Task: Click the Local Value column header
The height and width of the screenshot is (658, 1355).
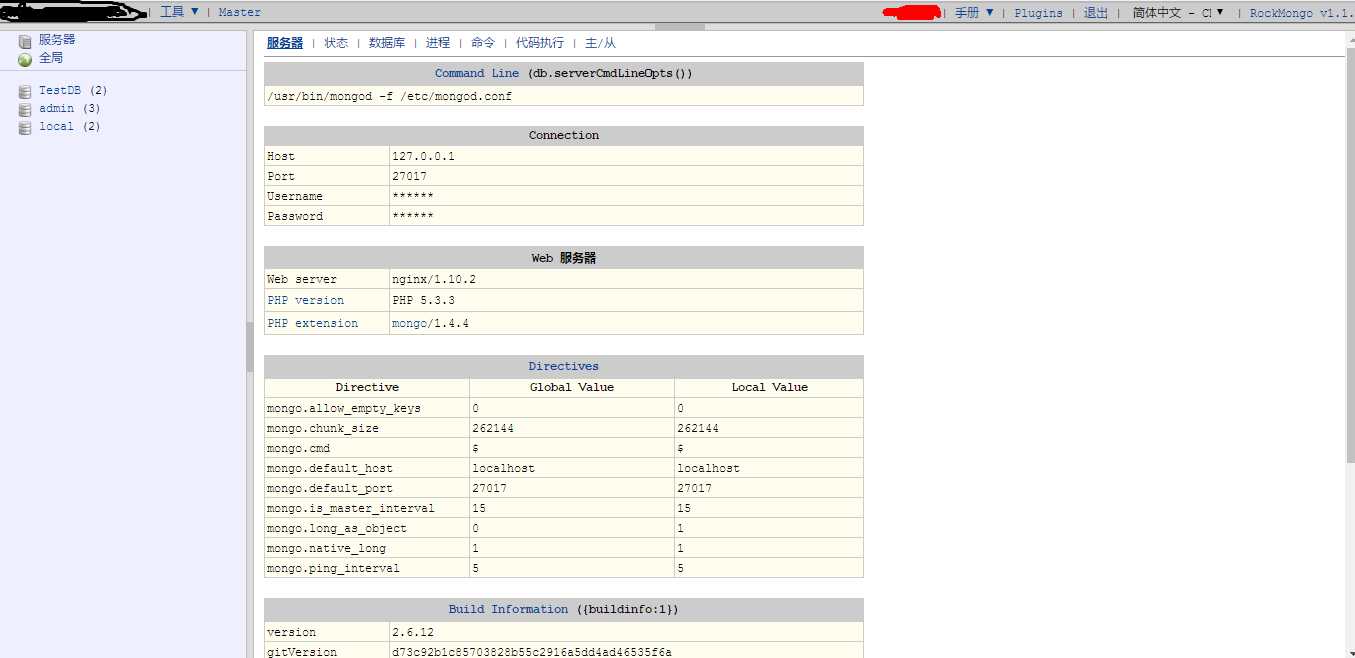Action: tap(770, 387)
